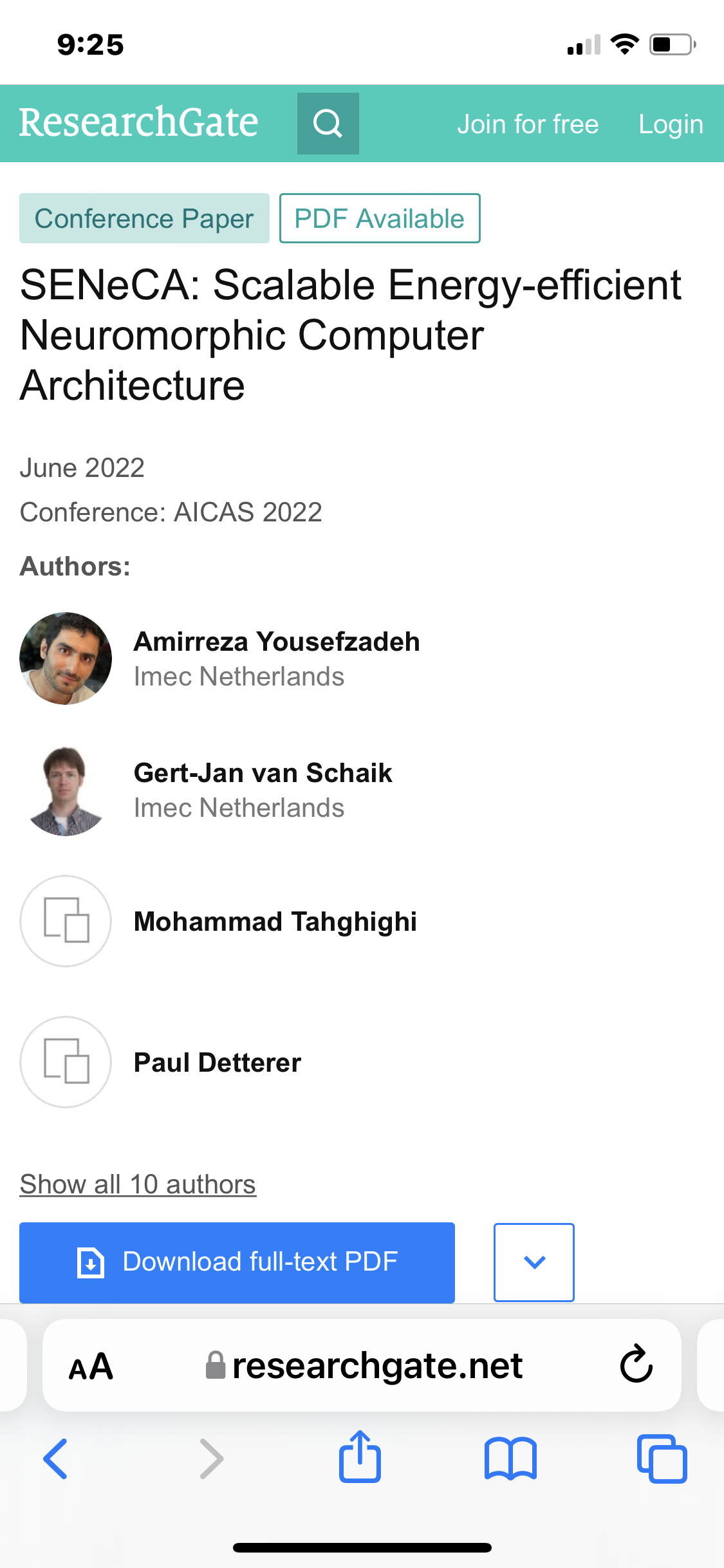The width and height of the screenshot is (724, 1568).
Task: Tap the Join for free link
Action: (528, 124)
